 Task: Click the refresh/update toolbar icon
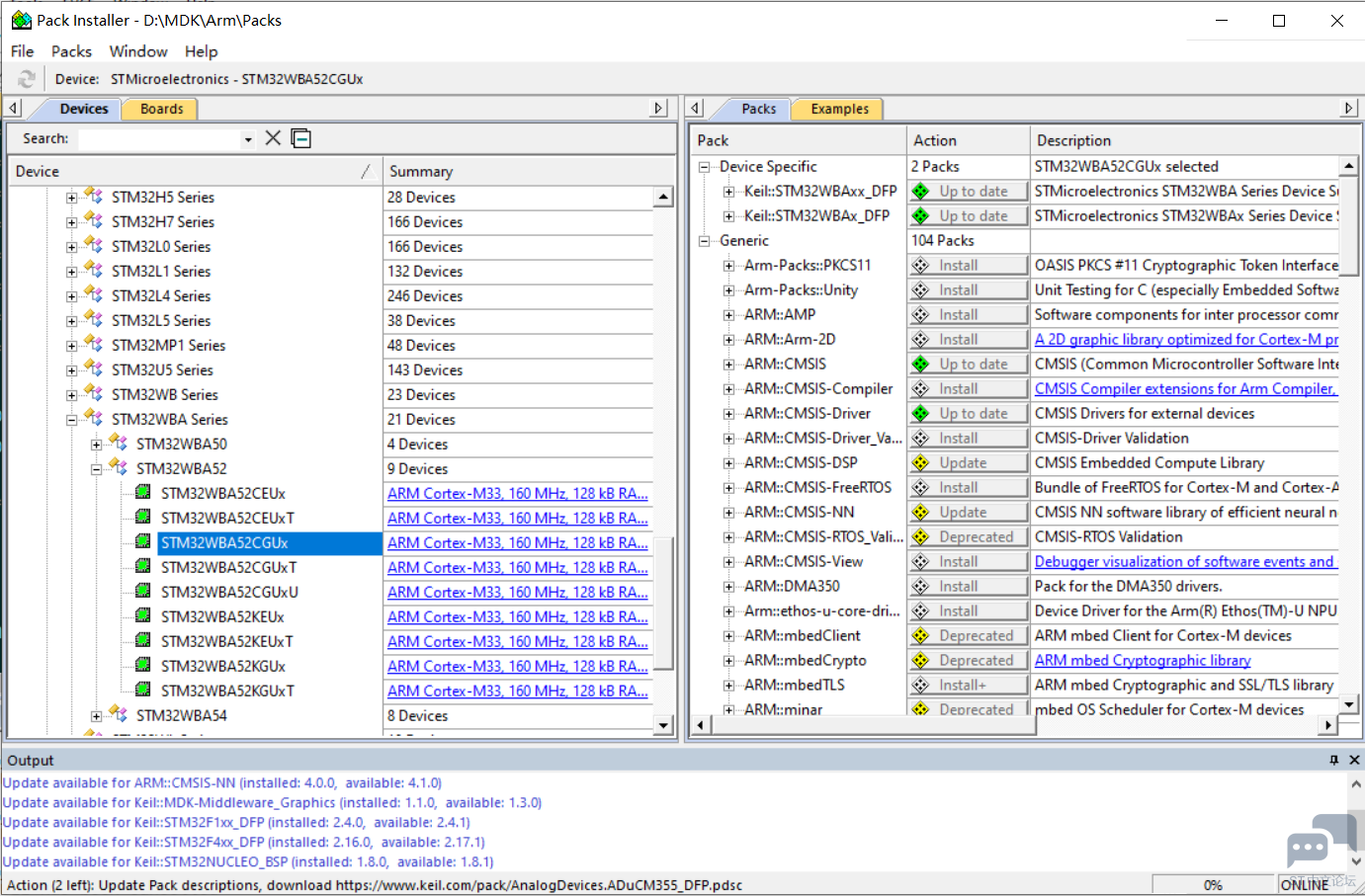[27, 79]
